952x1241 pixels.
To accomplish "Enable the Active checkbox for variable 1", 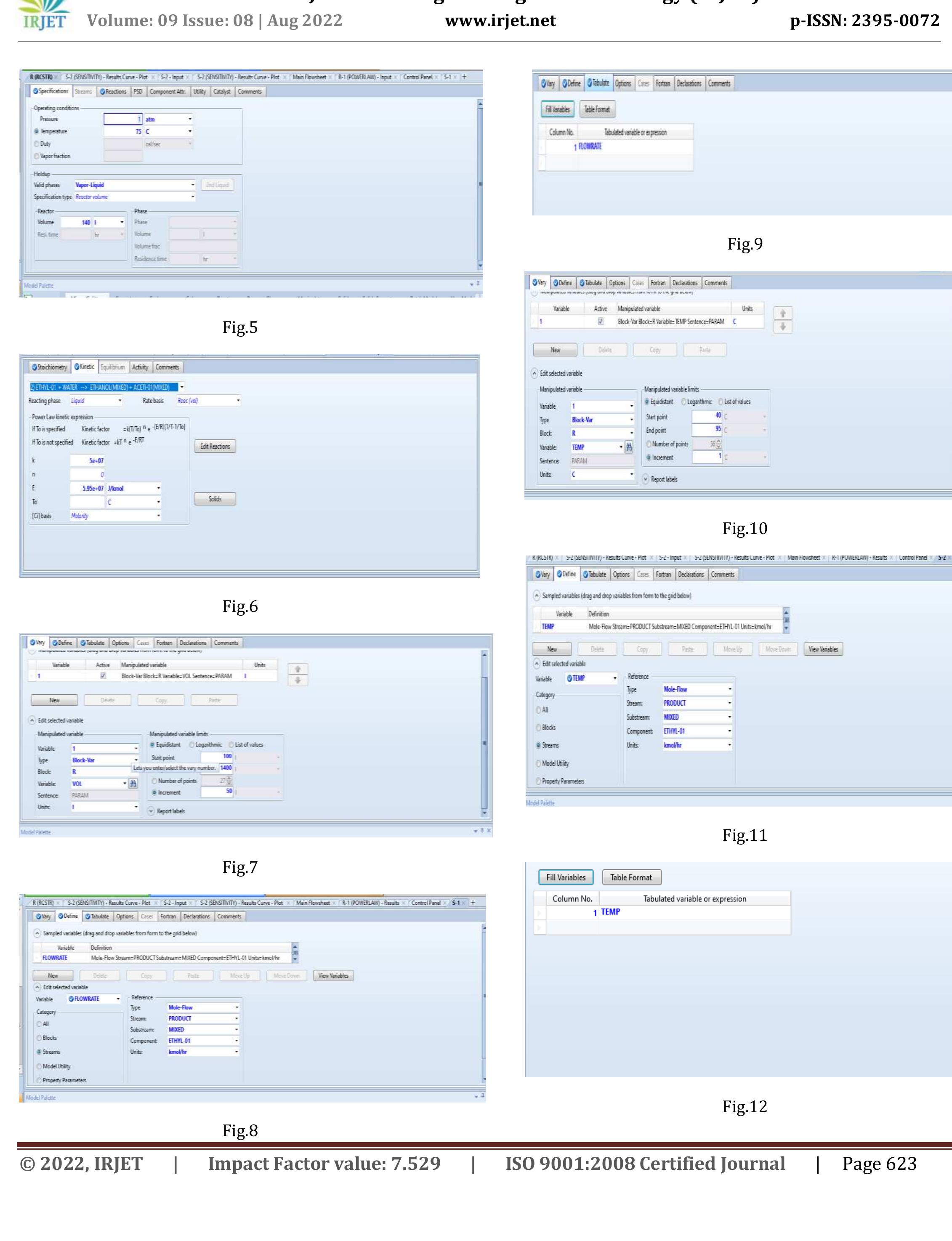I will (103, 675).
